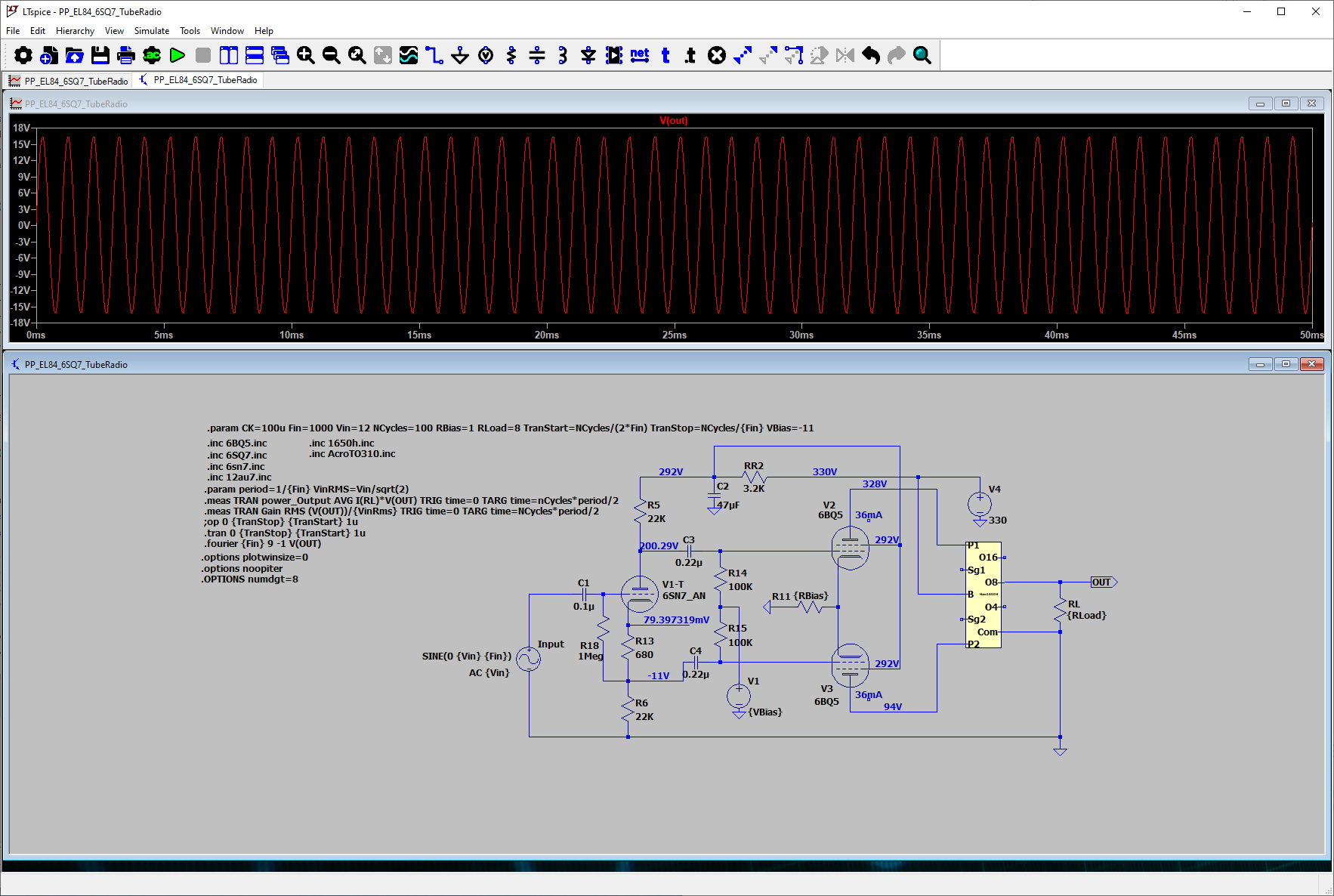1334x896 pixels.
Task: Minimize the schematic sub-window
Action: 1260,364
